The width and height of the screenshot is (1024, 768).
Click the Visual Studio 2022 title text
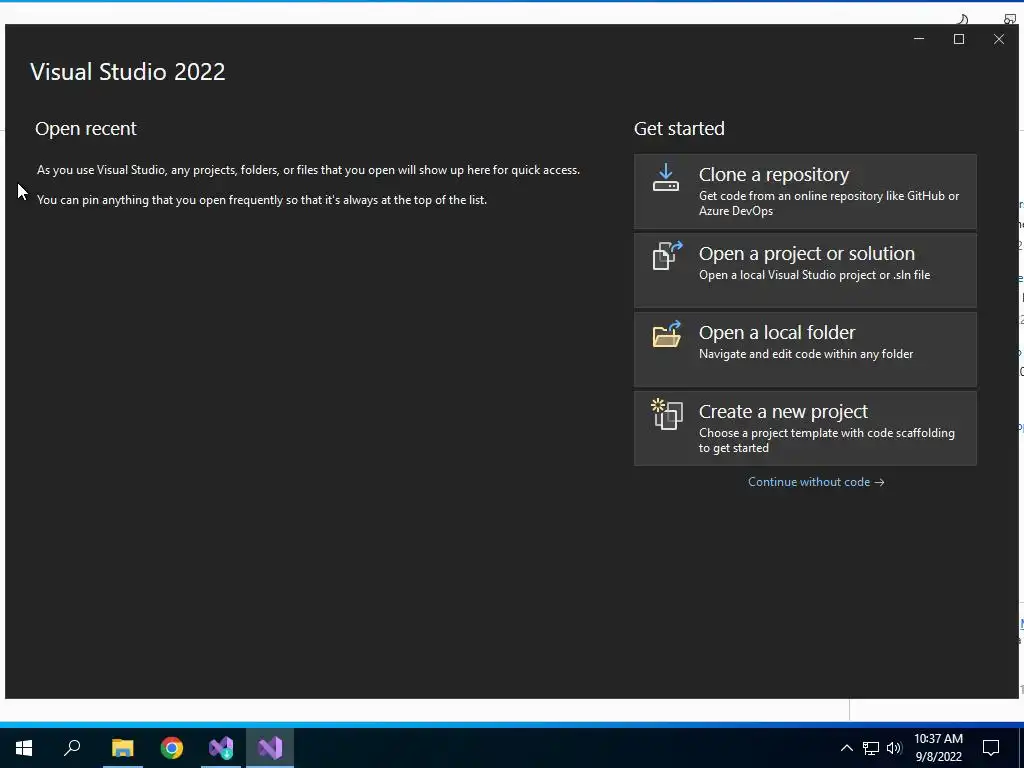coord(127,72)
